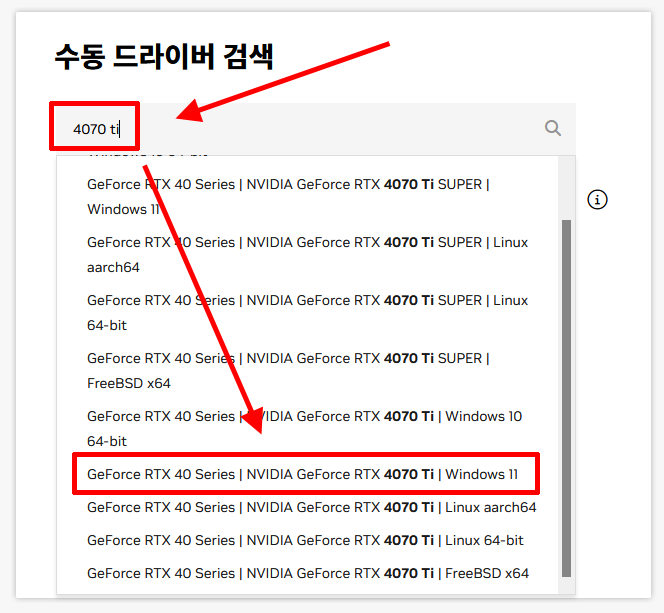664x613 pixels.
Task: Choose RTX 4070 Ti FreeBSD x64 entry
Action: click(x=307, y=573)
